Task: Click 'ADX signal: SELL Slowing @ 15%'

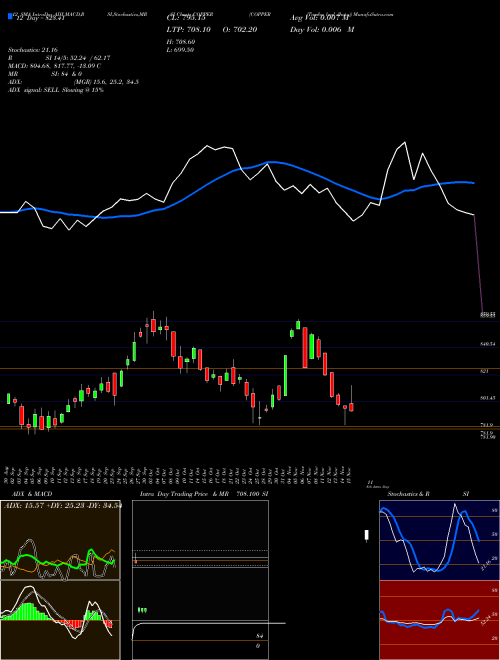Action: (x=56, y=90)
